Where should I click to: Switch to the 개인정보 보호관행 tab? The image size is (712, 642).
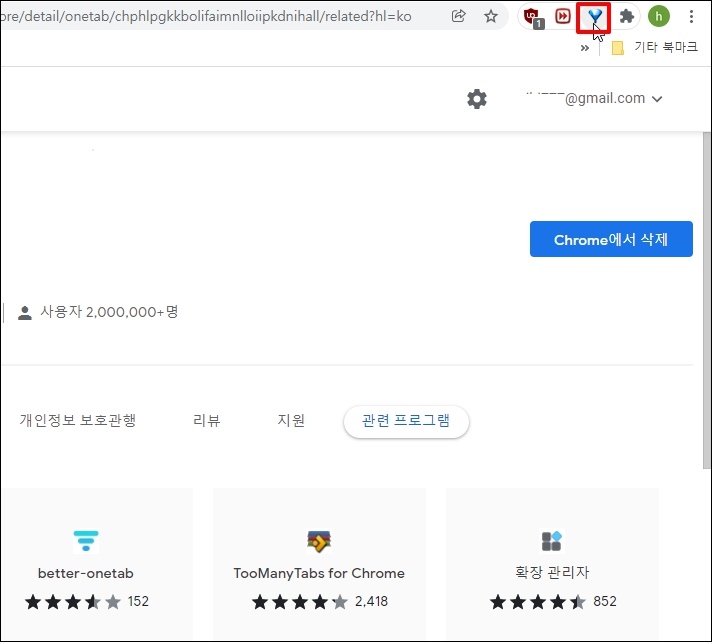tap(78, 420)
